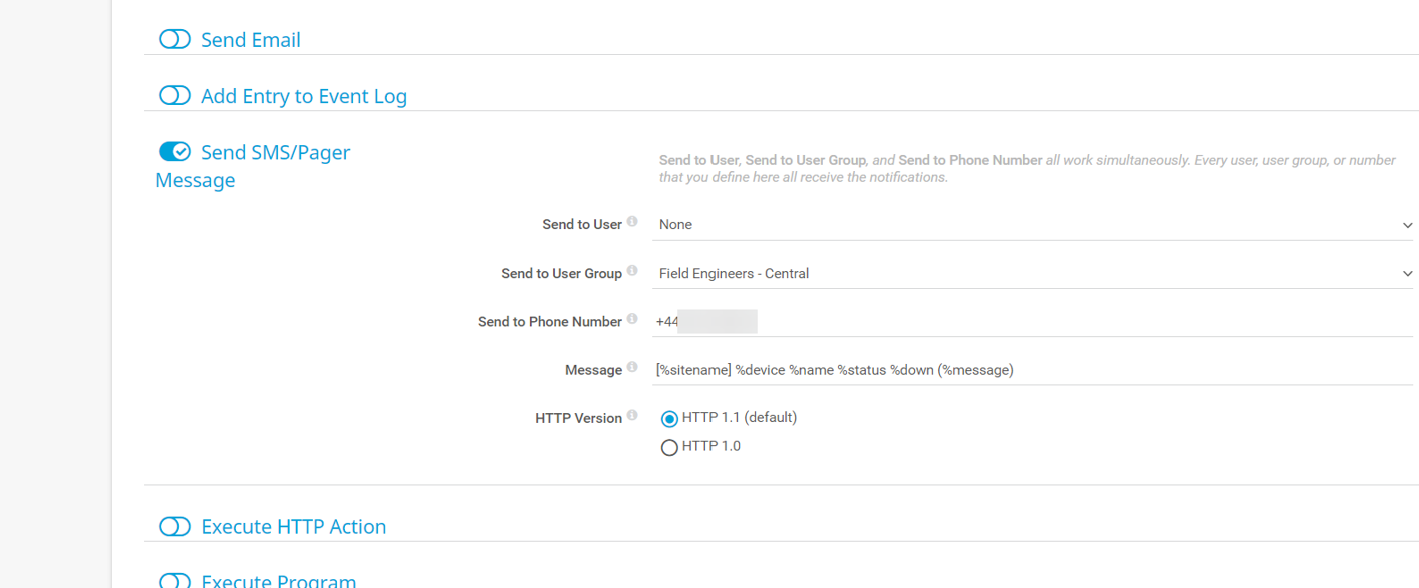The width and height of the screenshot is (1419, 588).
Task: Click the chevron on Send to User Group dropdown
Action: (1406, 273)
